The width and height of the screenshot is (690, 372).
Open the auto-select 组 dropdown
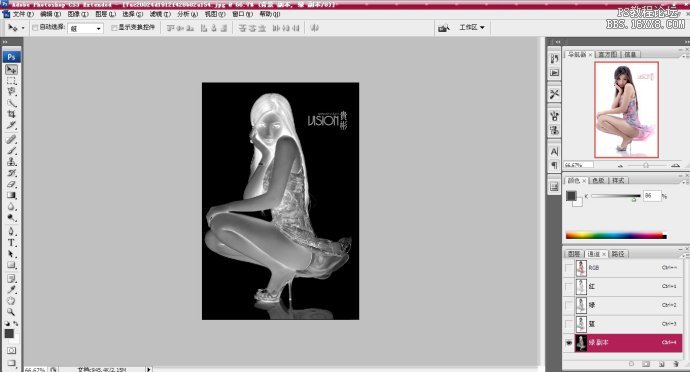click(86, 28)
